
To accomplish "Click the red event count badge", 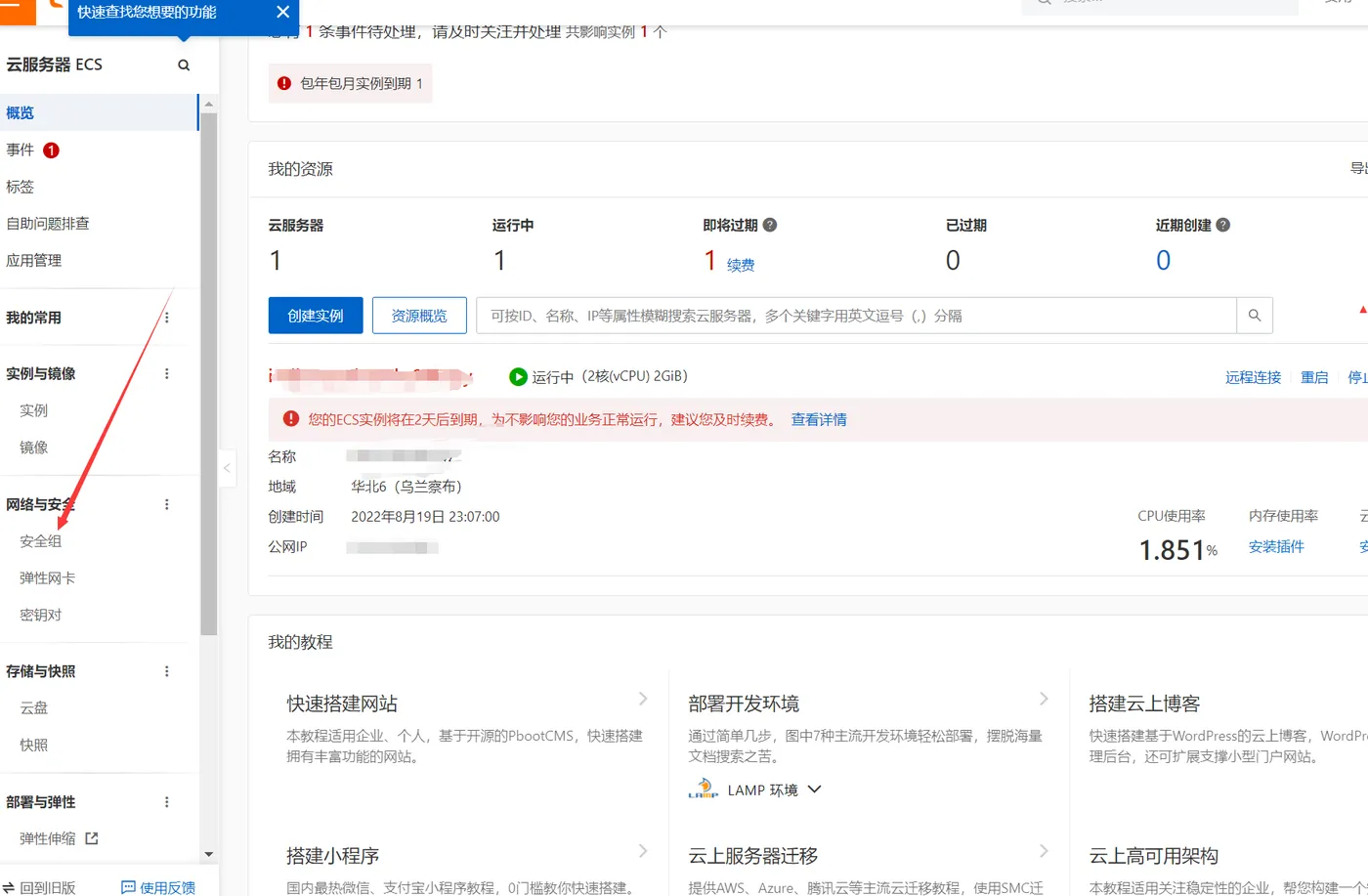I will 52,149.
